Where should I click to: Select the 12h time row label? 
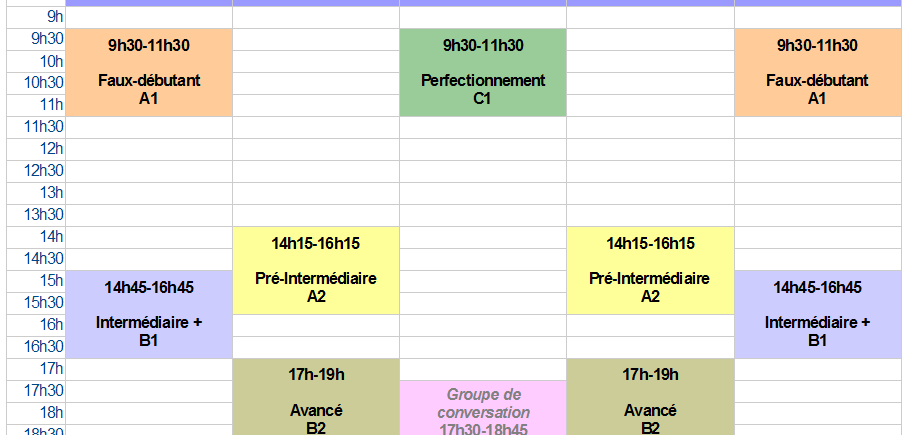coord(51,149)
